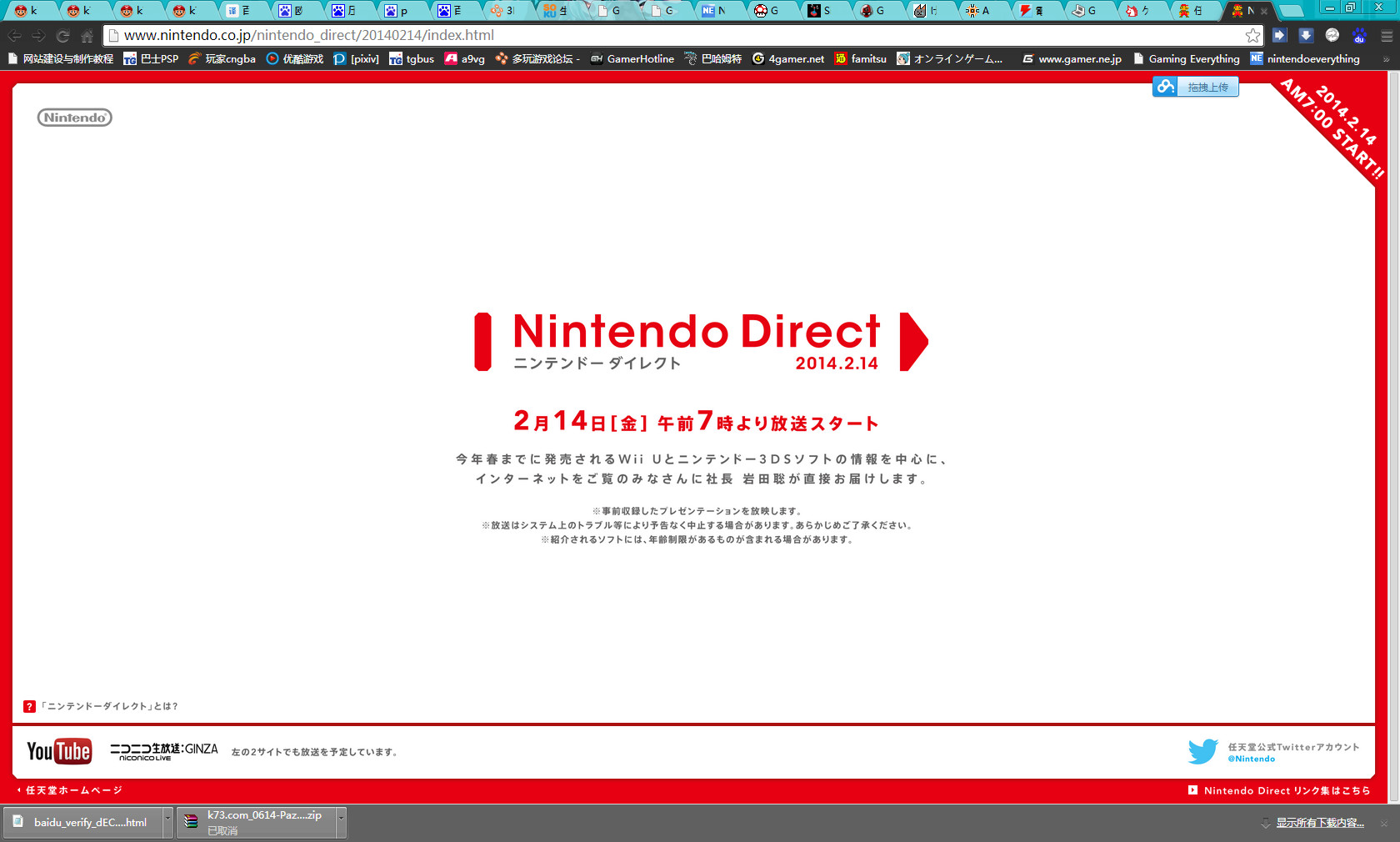Open the k73.com zip download item

(257, 822)
